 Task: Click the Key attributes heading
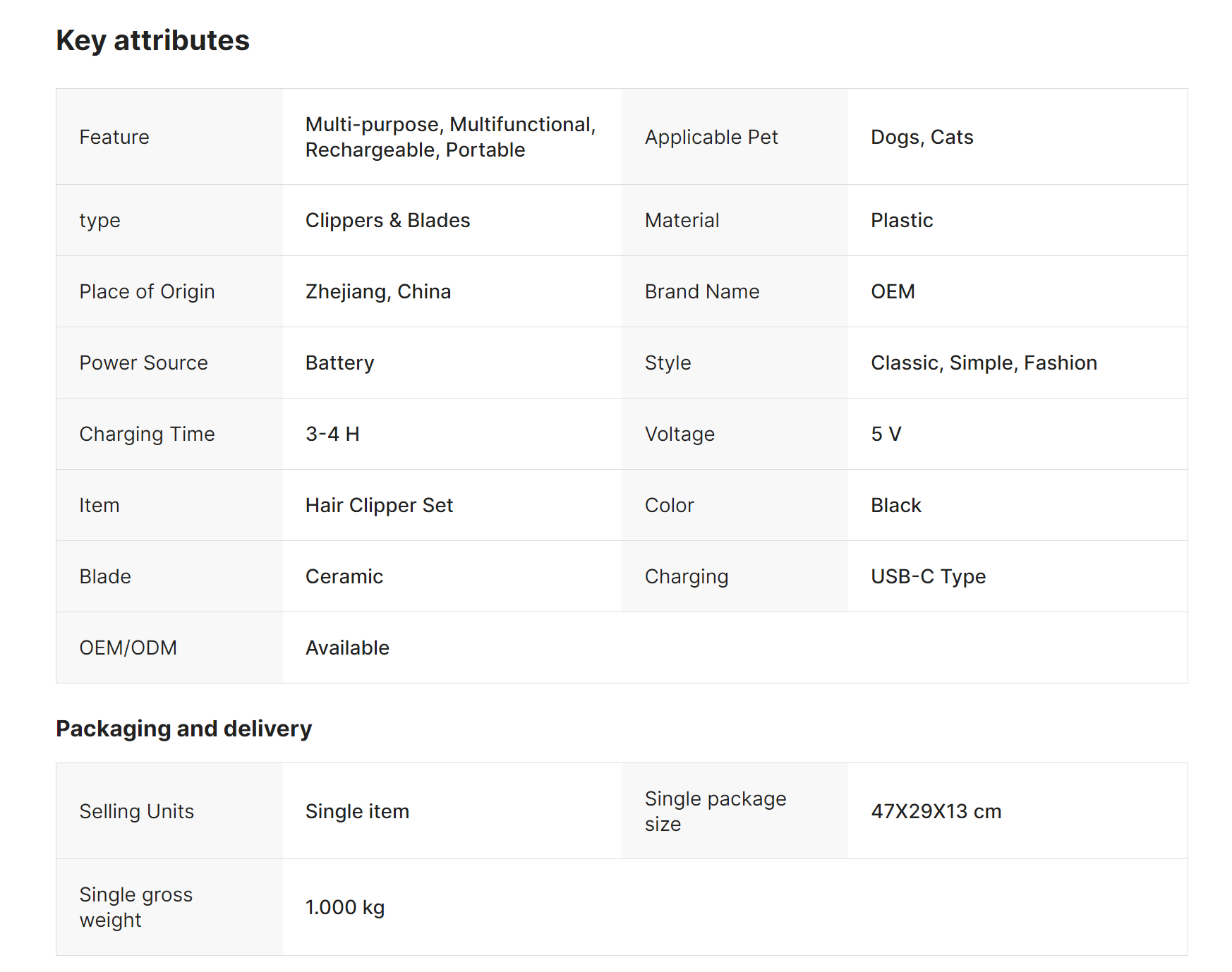tap(152, 40)
